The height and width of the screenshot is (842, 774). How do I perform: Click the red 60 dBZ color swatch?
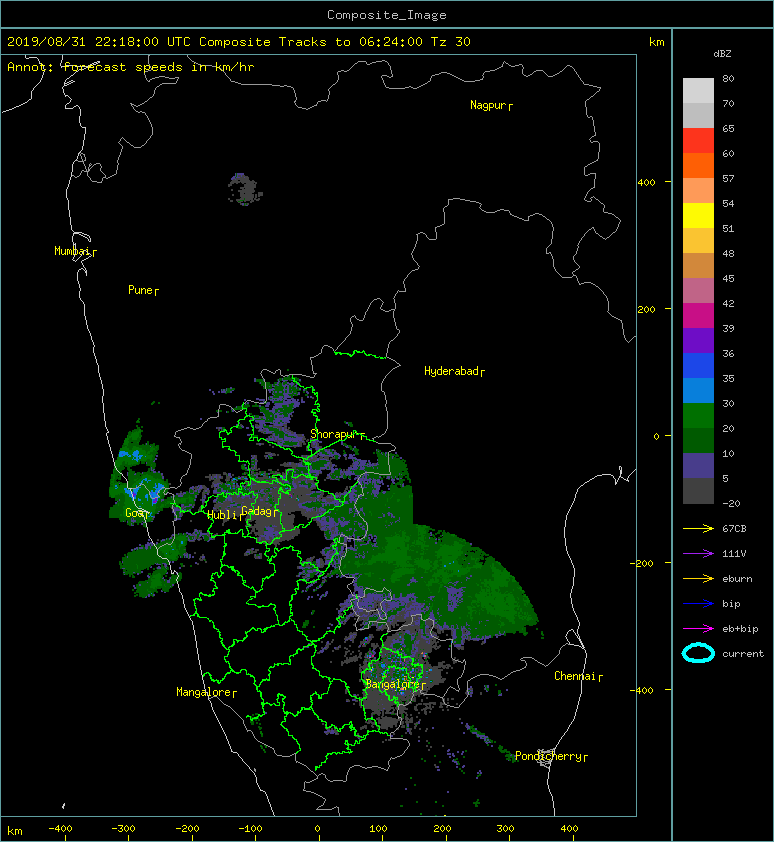pyautogui.click(x=698, y=141)
